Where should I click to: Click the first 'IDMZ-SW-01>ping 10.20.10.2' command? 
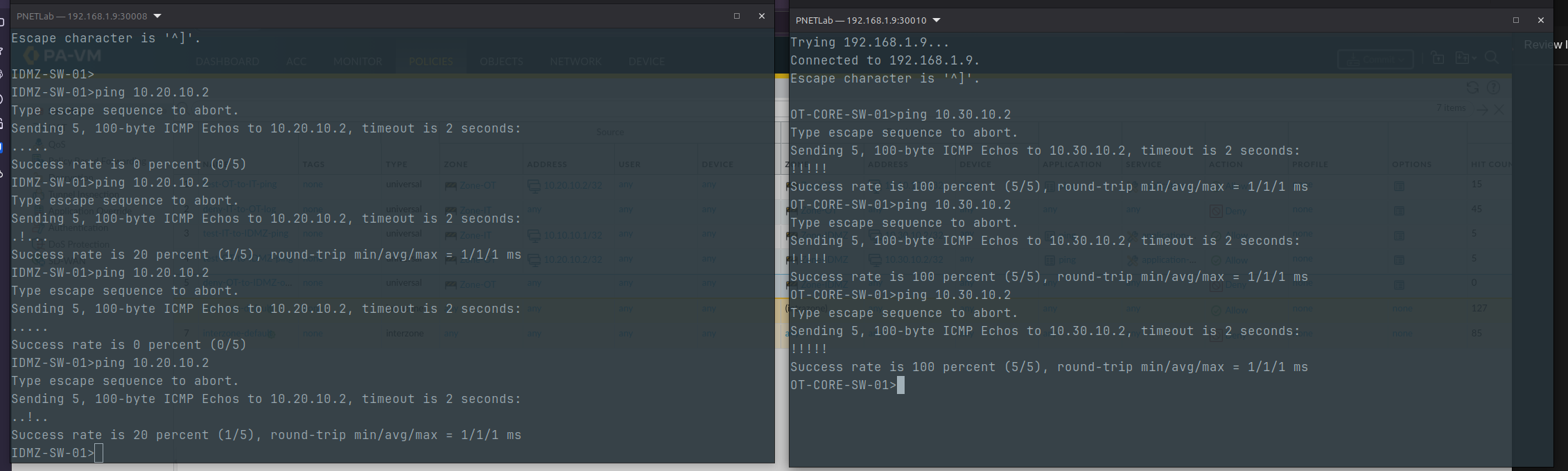click(x=110, y=92)
